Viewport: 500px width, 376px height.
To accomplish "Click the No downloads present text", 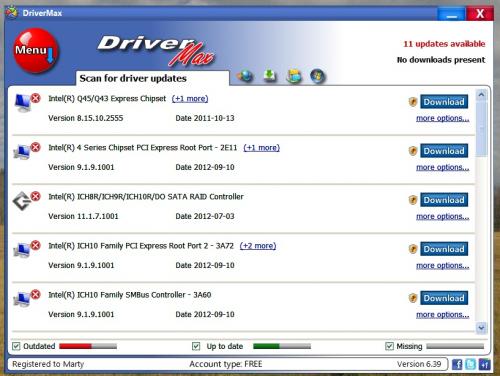I will (x=441, y=60).
